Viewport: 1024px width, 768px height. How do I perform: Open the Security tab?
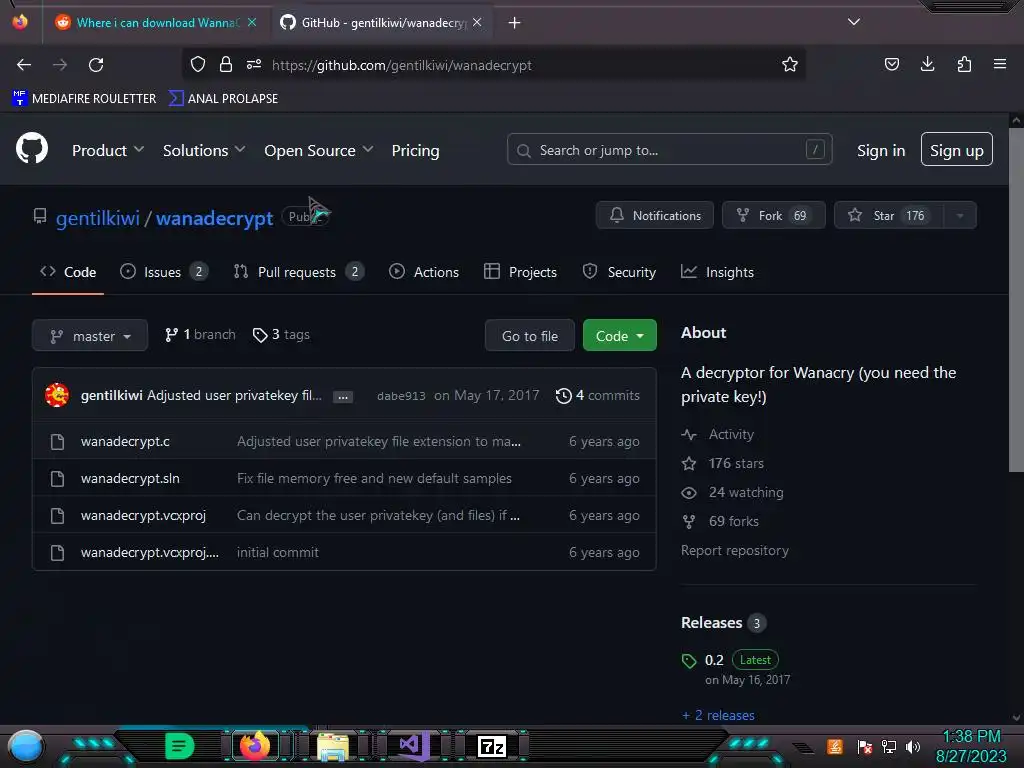pos(619,272)
